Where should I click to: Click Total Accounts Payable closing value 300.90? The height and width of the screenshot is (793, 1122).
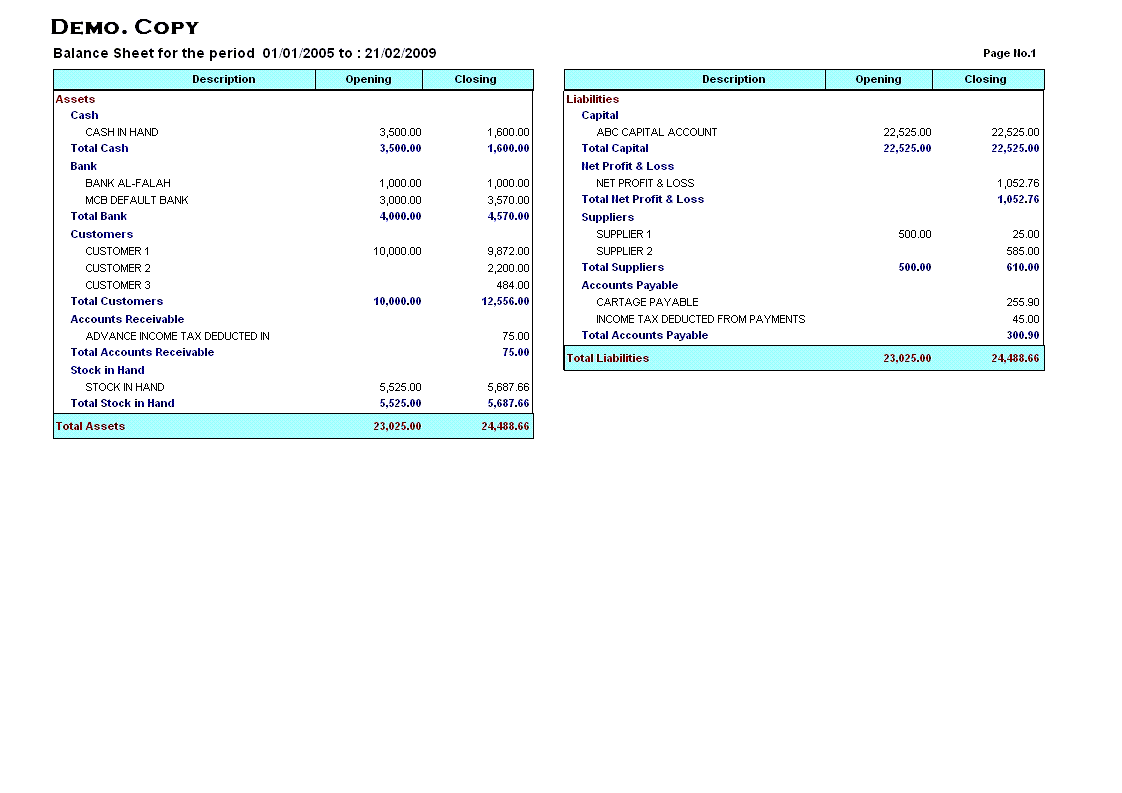point(1023,335)
